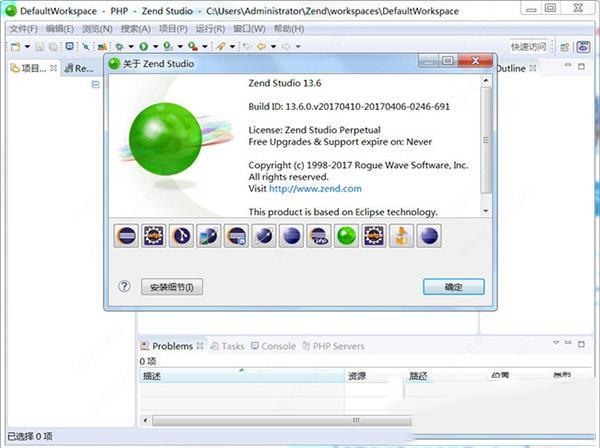Click the Problems horizontal scrollbar thumb
This screenshot has height=448, width=600.
click(x=282, y=421)
